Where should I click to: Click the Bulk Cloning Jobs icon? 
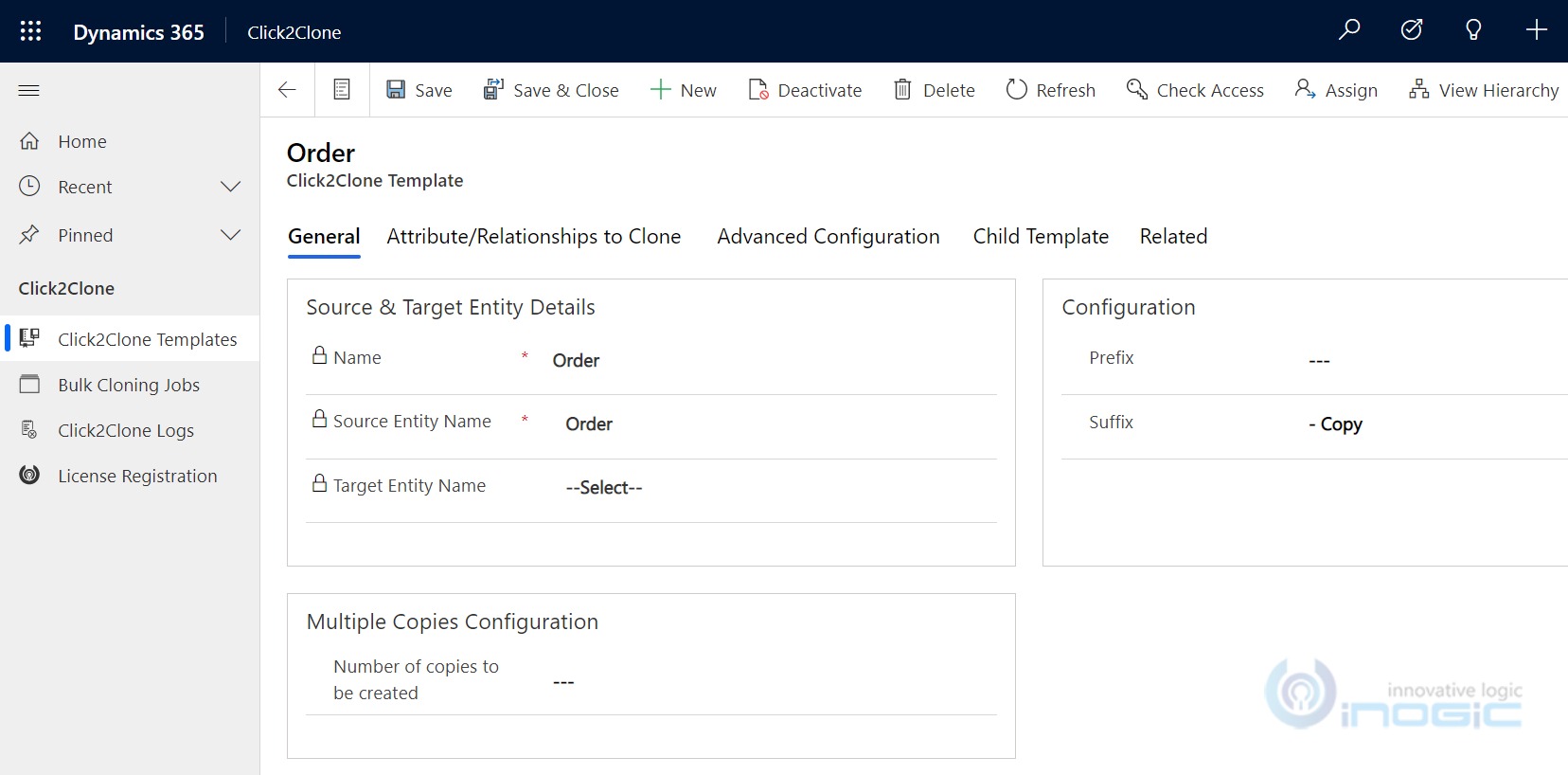point(29,384)
